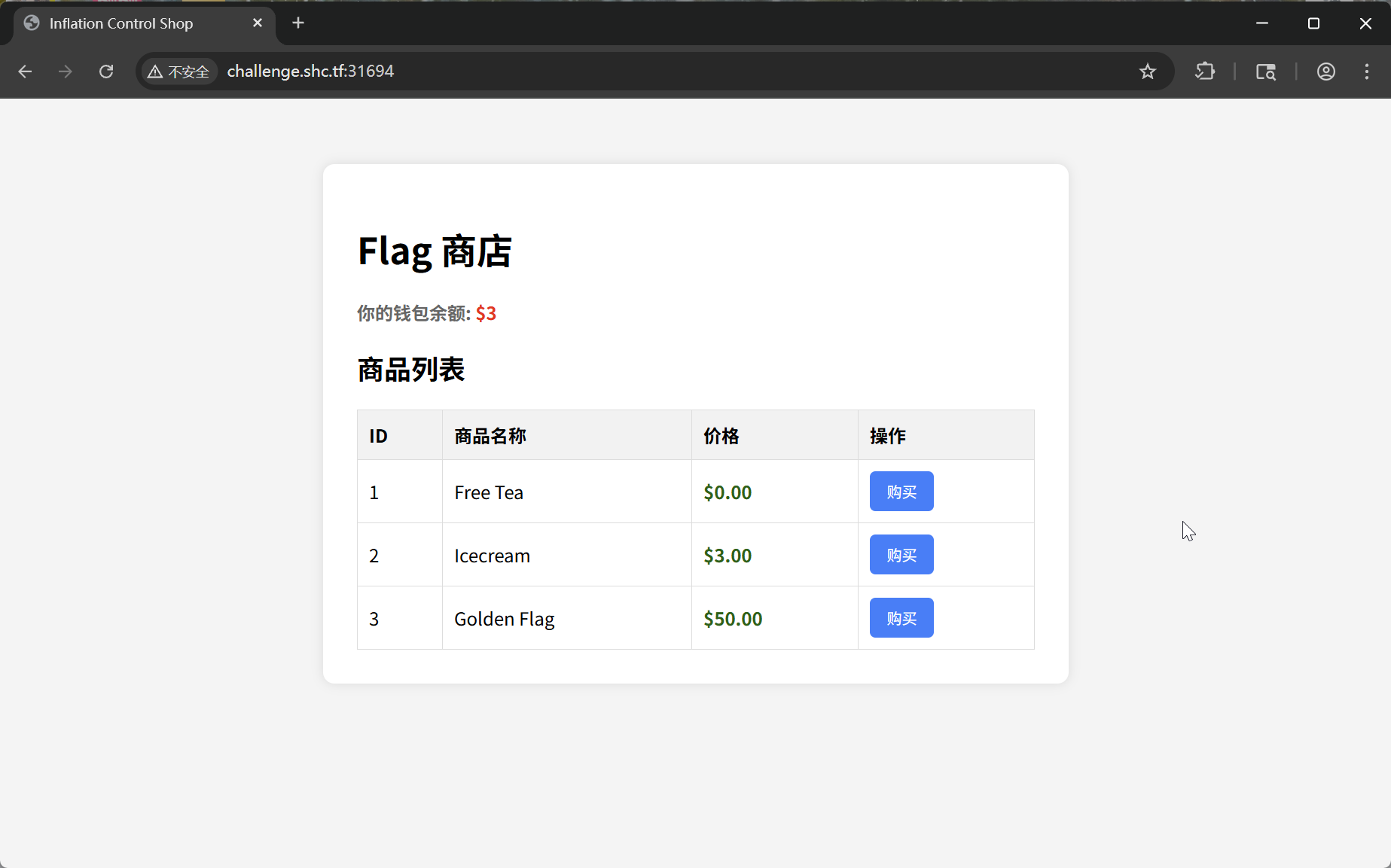1391x868 pixels.
Task: Select the Inflation Control Shop tab
Action: point(121,23)
